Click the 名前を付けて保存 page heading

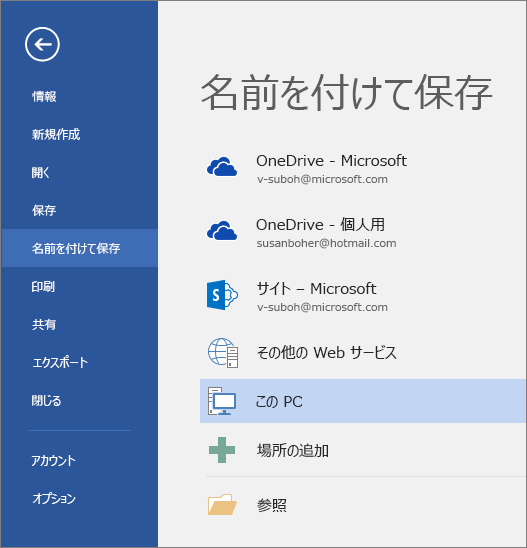click(346, 93)
